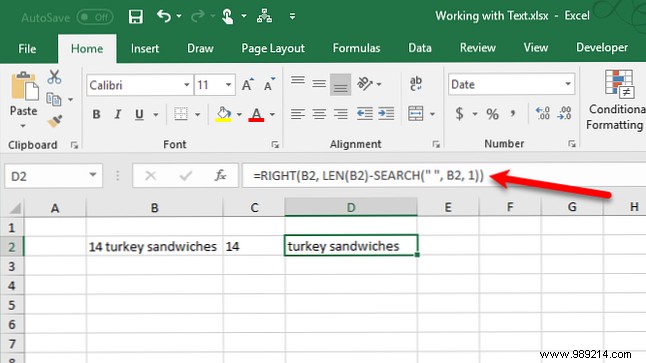The height and width of the screenshot is (363, 646).
Task: Click the Insert Function fx button
Action: point(220,176)
